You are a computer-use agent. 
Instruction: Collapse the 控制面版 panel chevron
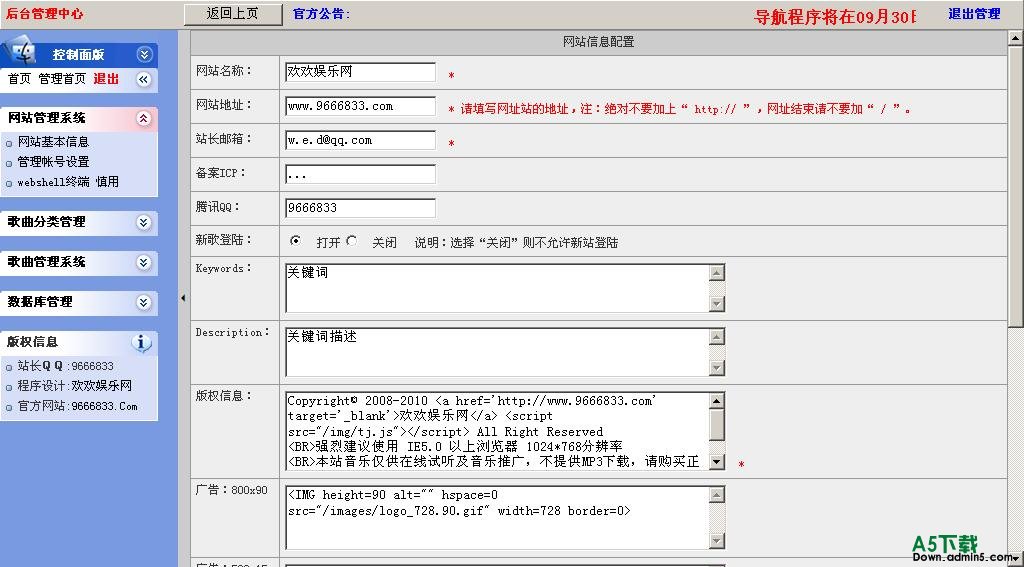144,55
